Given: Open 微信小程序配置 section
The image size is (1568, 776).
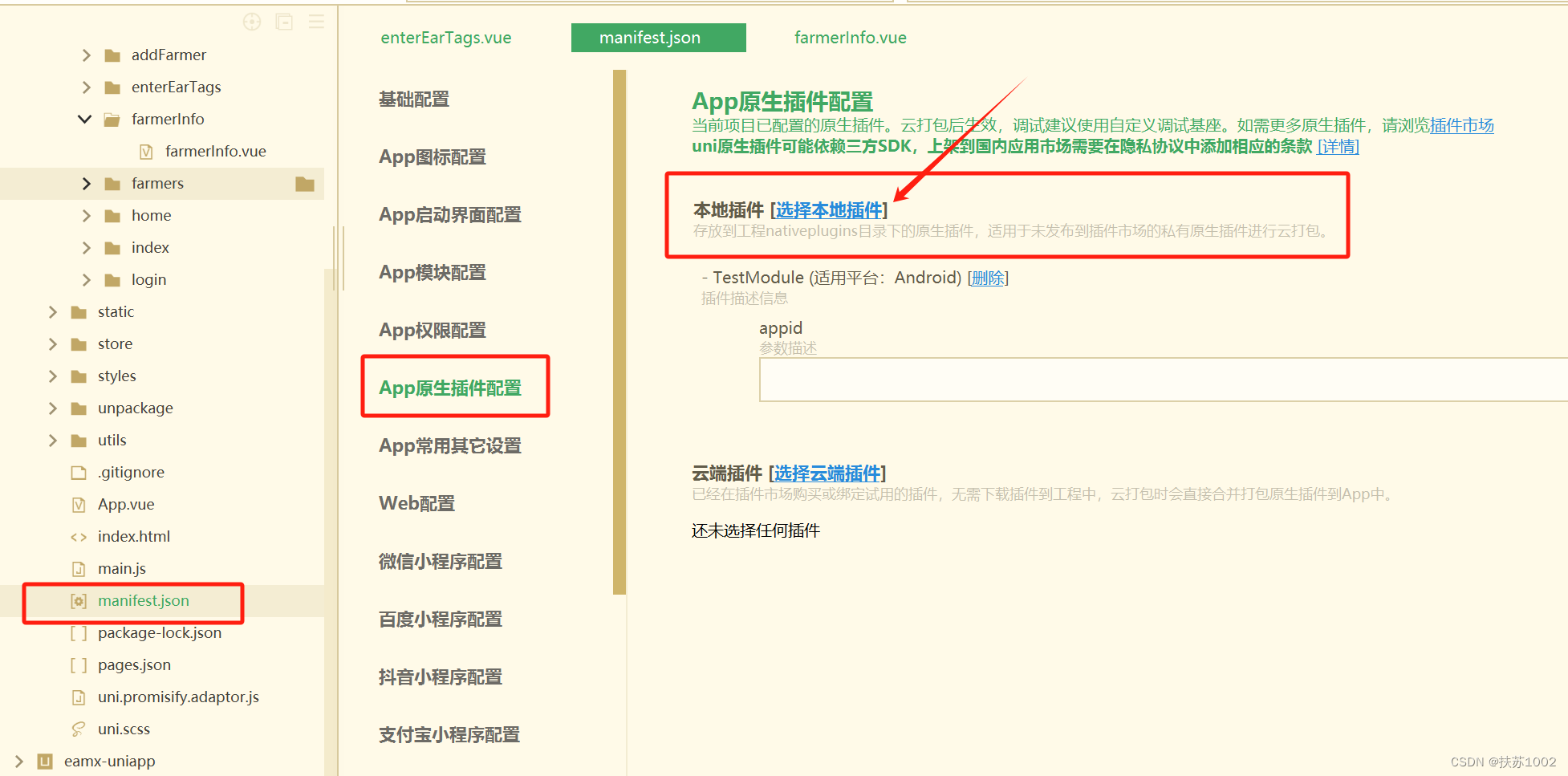Looking at the screenshot, I should (x=441, y=562).
